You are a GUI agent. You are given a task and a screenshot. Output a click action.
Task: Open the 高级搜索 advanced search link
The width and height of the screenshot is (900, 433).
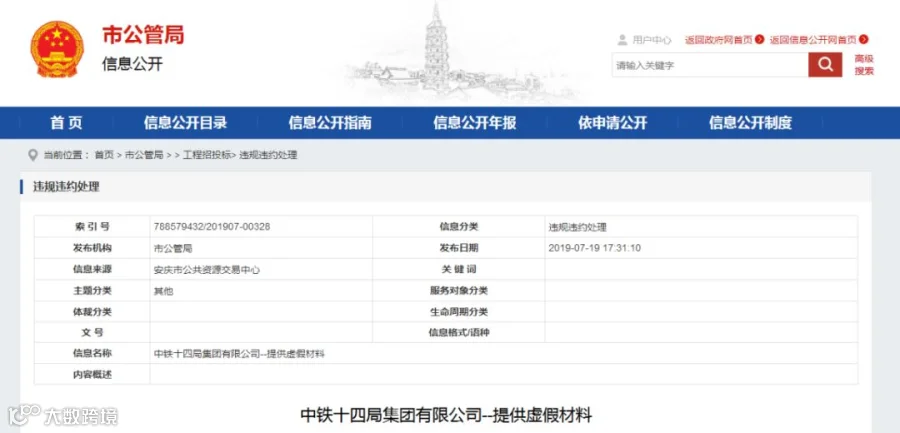tap(864, 65)
